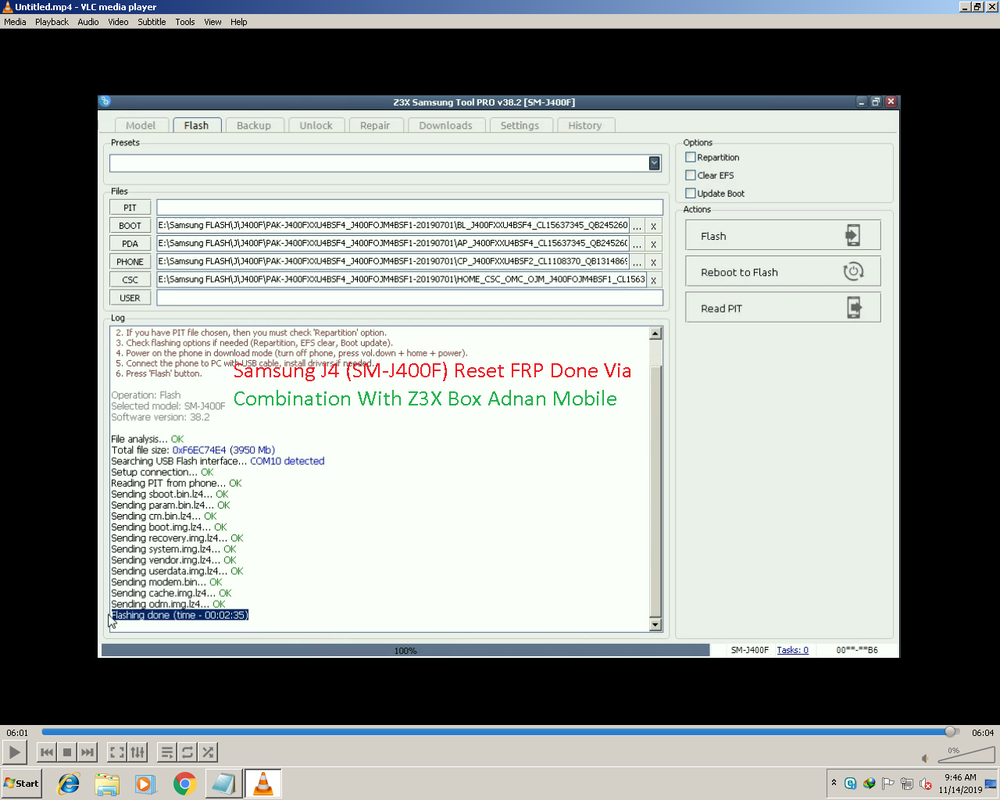Launch Google Chrome from taskbar

[x=184, y=783]
